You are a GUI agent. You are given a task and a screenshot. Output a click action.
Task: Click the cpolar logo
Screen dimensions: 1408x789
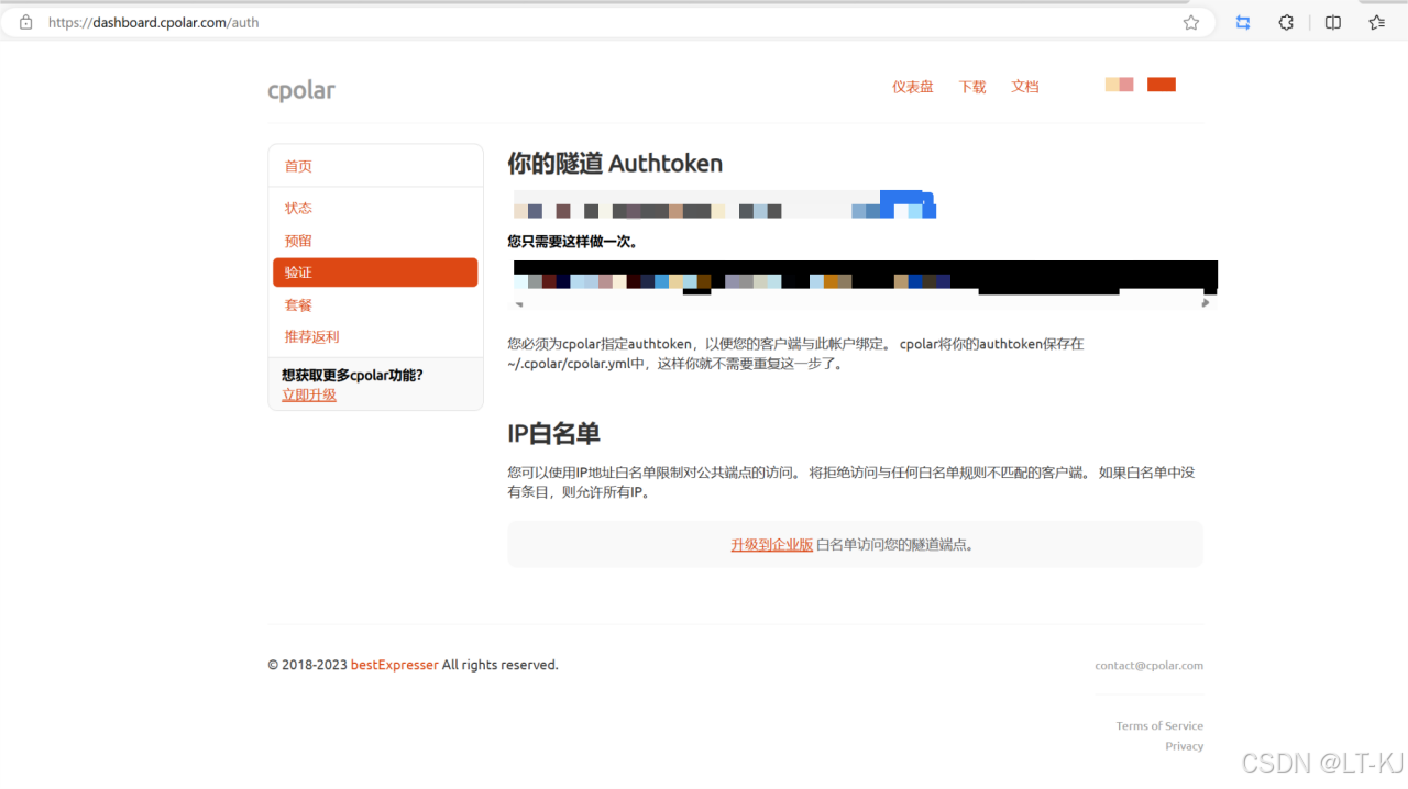pyautogui.click(x=301, y=90)
